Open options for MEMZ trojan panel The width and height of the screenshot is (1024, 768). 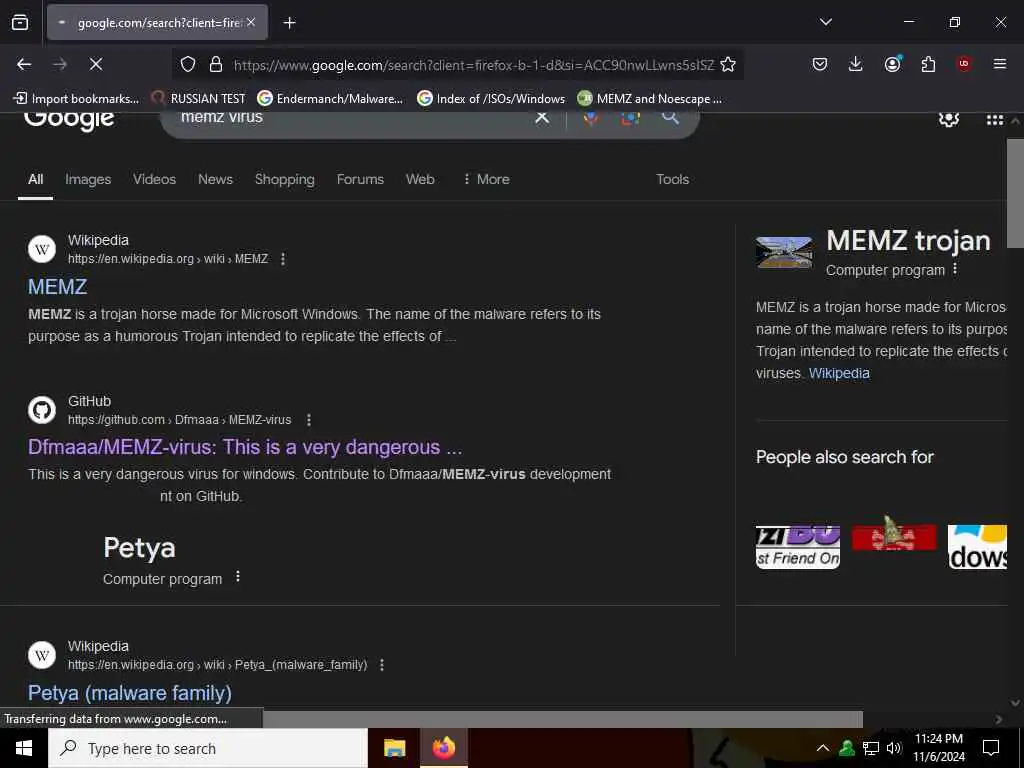click(955, 268)
